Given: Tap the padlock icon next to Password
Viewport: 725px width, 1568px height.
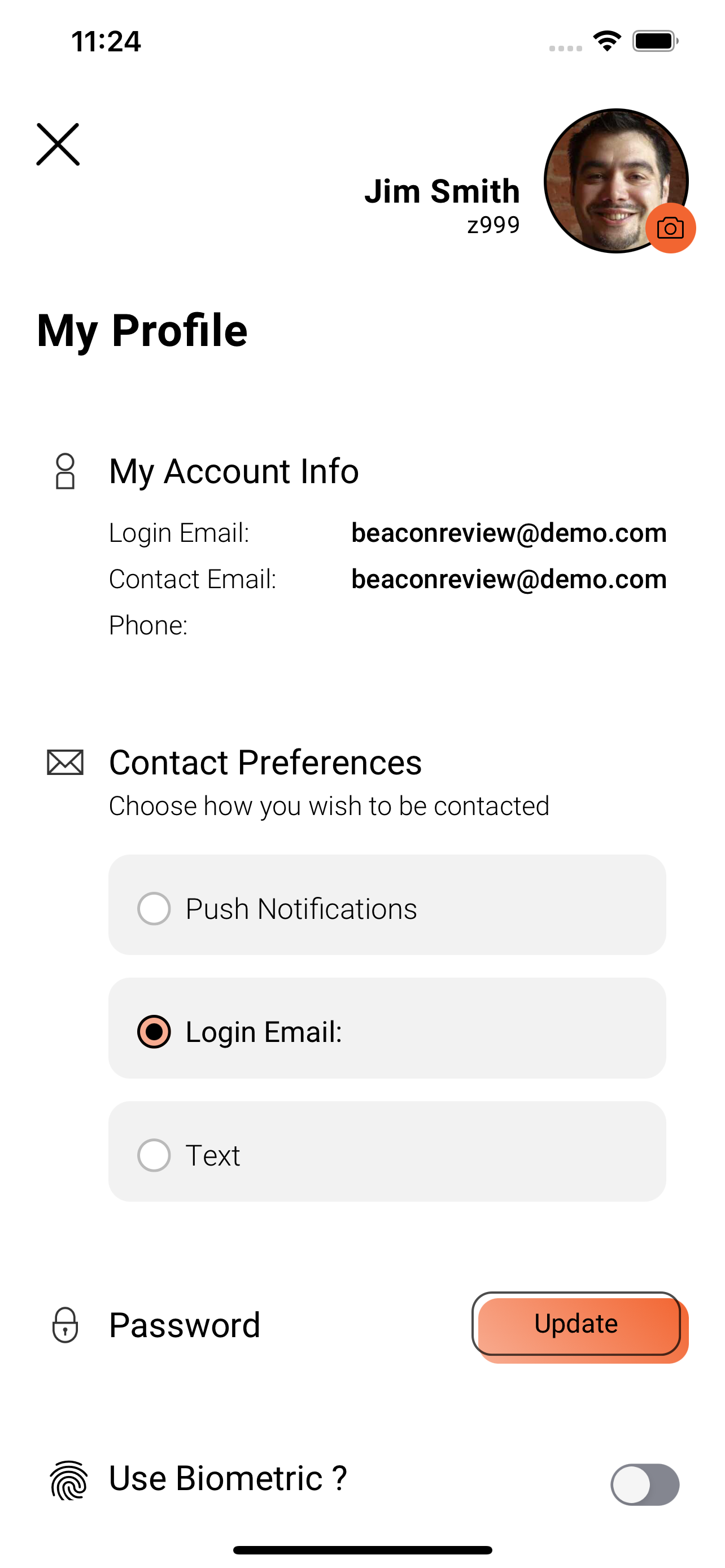Looking at the screenshot, I should (x=65, y=1325).
